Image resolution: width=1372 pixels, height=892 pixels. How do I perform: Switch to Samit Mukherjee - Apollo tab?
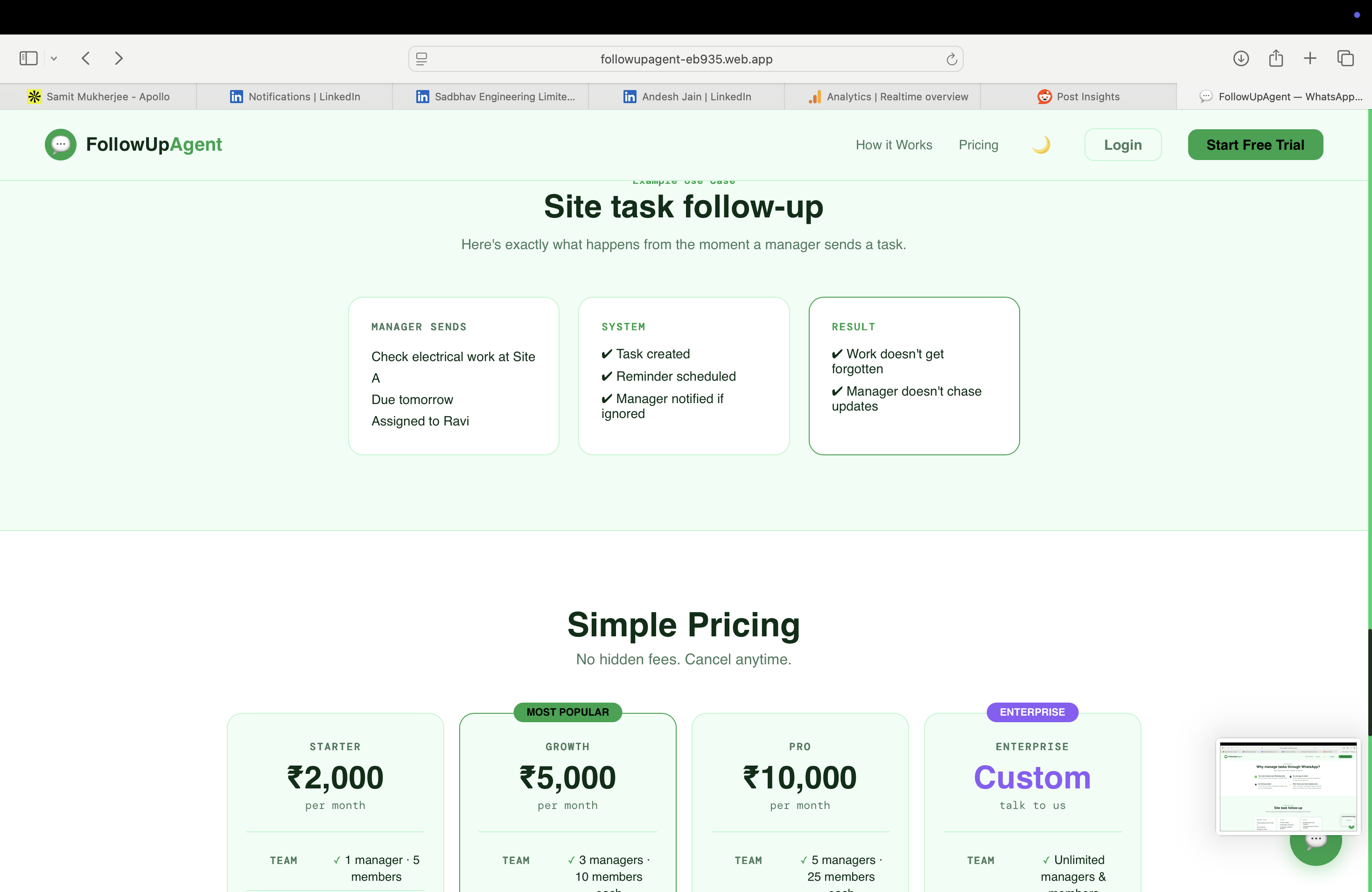coord(98,97)
